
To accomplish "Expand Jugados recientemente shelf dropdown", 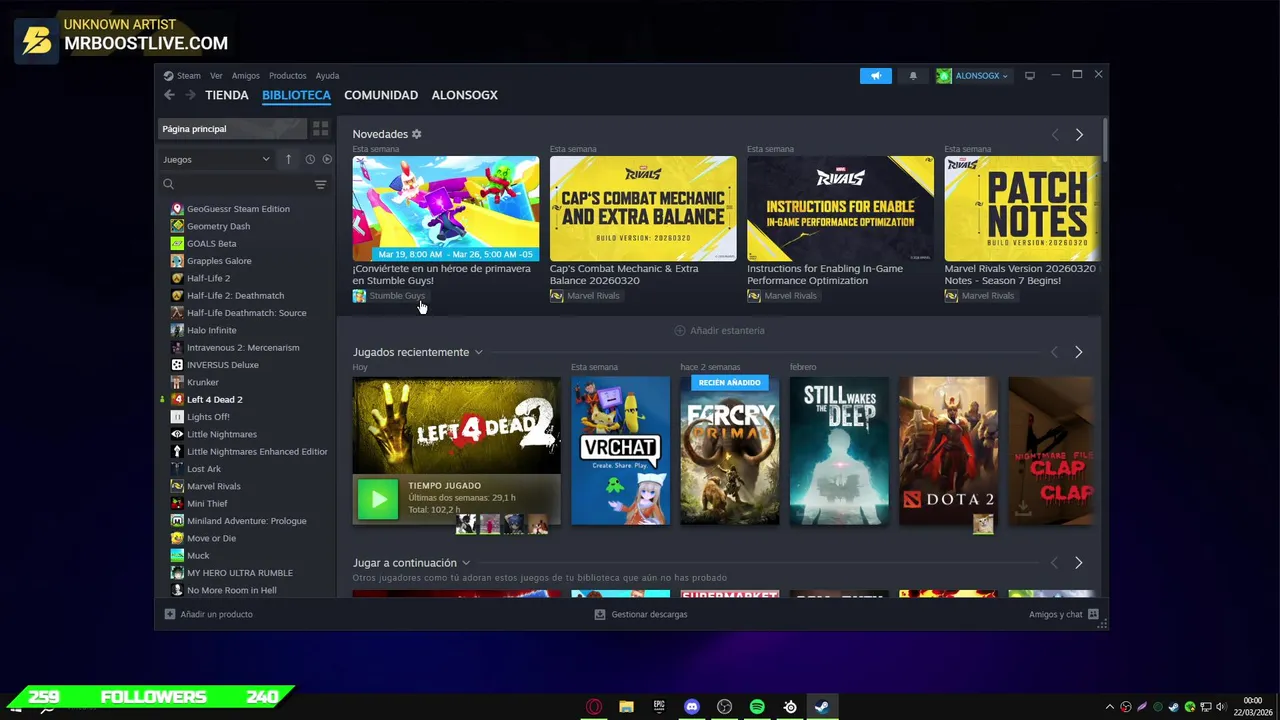I will (479, 352).
